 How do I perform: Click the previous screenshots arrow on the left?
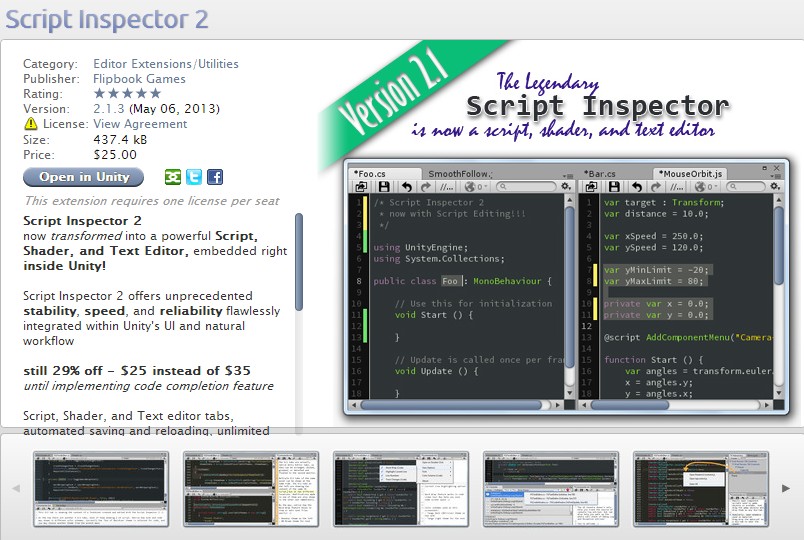point(16,488)
